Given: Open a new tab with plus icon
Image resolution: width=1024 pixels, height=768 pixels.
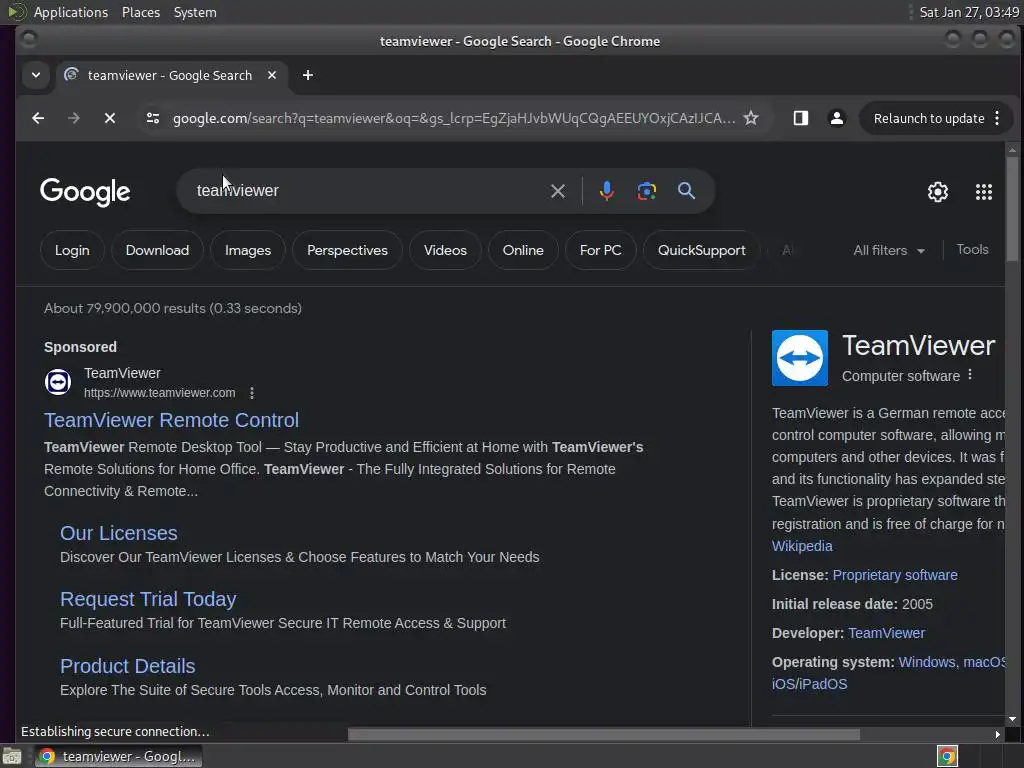Looking at the screenshot, I should click(308, 75).
